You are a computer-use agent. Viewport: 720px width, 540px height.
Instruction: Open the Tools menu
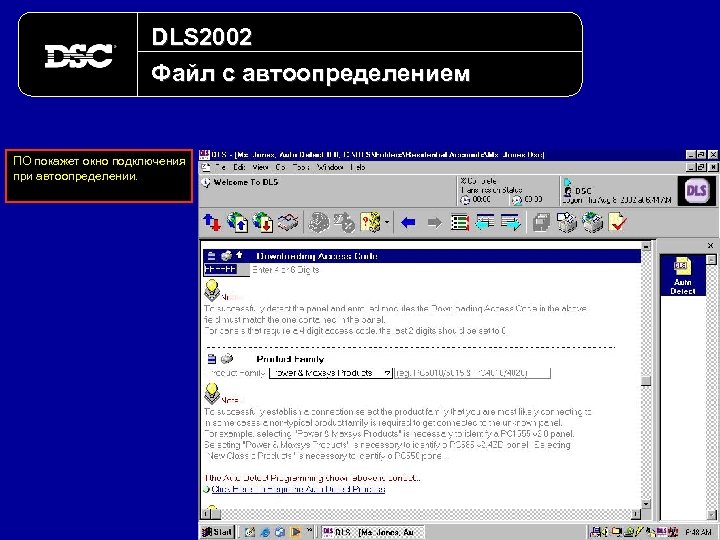click(301, 167)
